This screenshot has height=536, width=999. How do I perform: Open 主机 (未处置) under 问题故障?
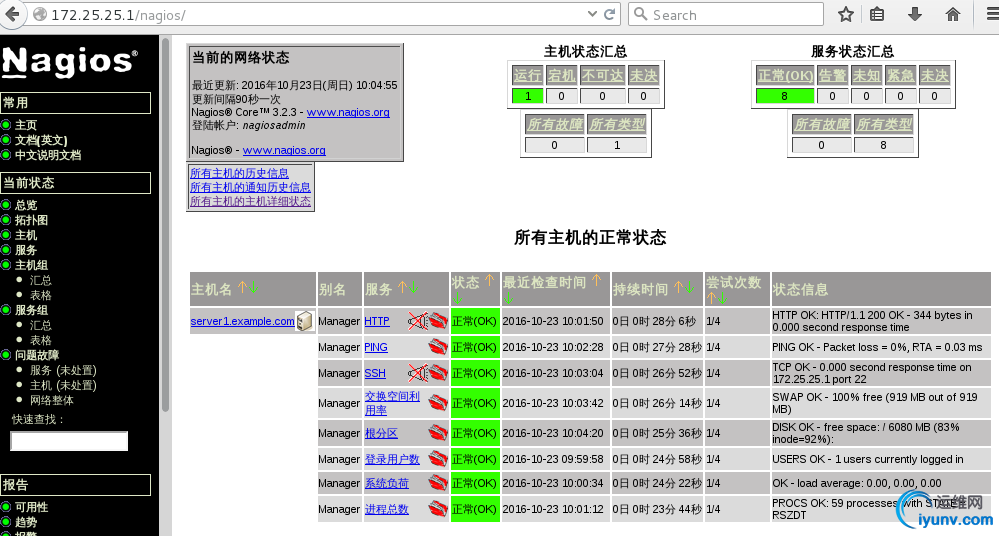point(63,386)
